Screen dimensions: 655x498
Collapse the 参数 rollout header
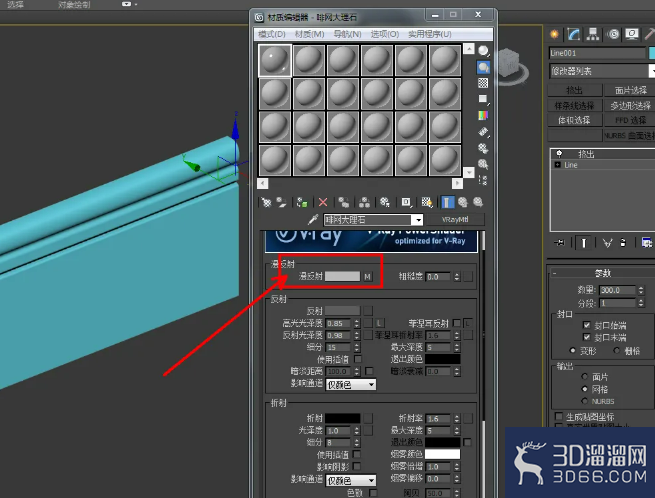603,273
